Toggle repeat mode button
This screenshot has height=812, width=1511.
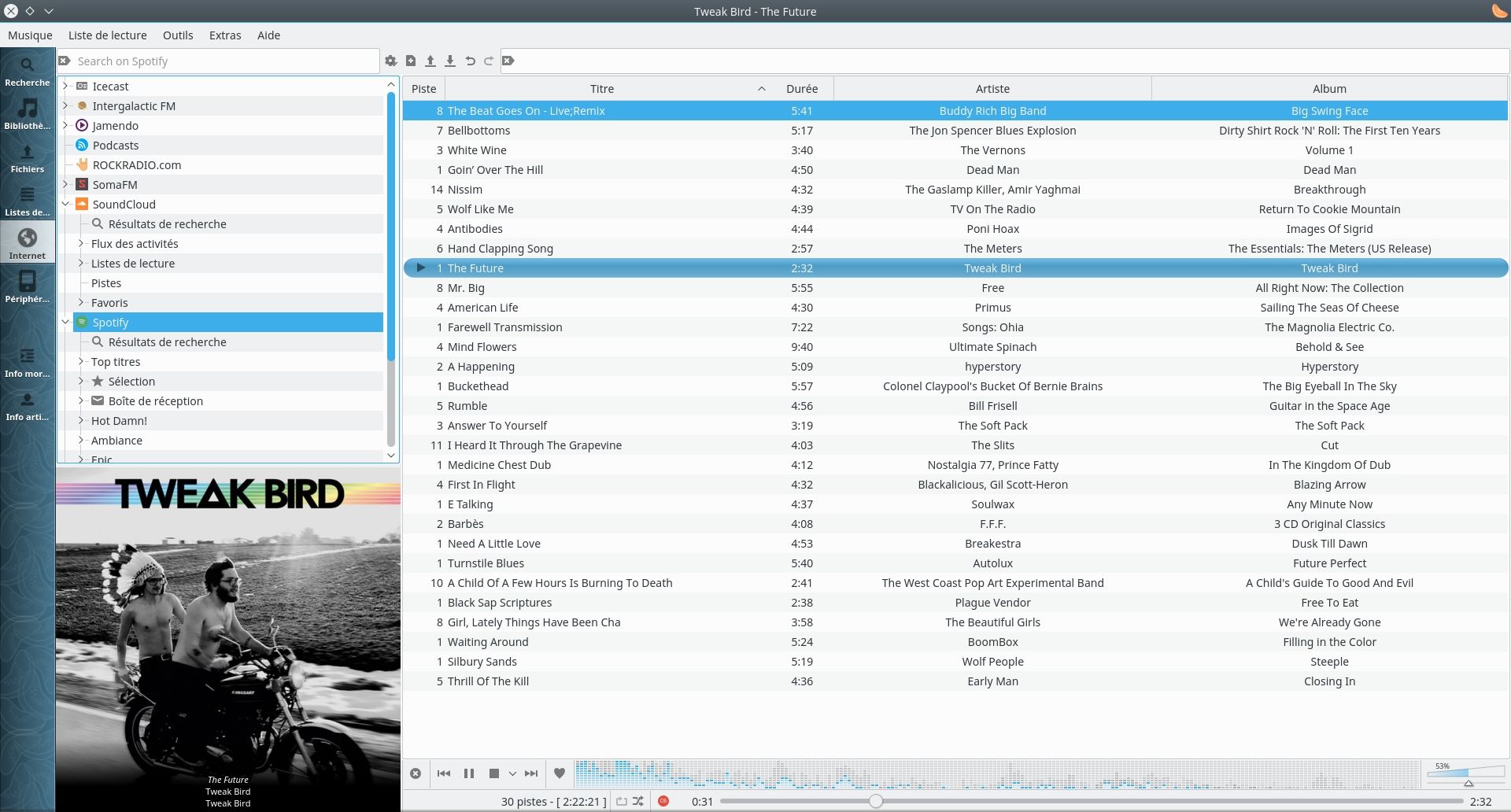tap(622, 801)
